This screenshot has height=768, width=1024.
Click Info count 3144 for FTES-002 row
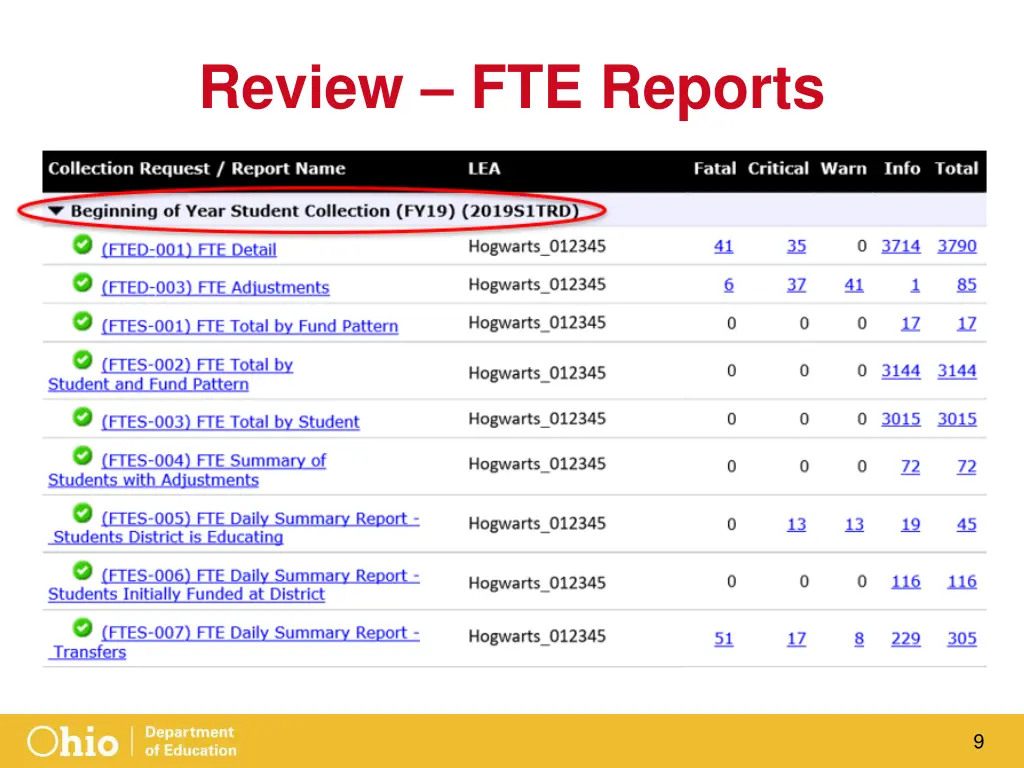[901, 371]
